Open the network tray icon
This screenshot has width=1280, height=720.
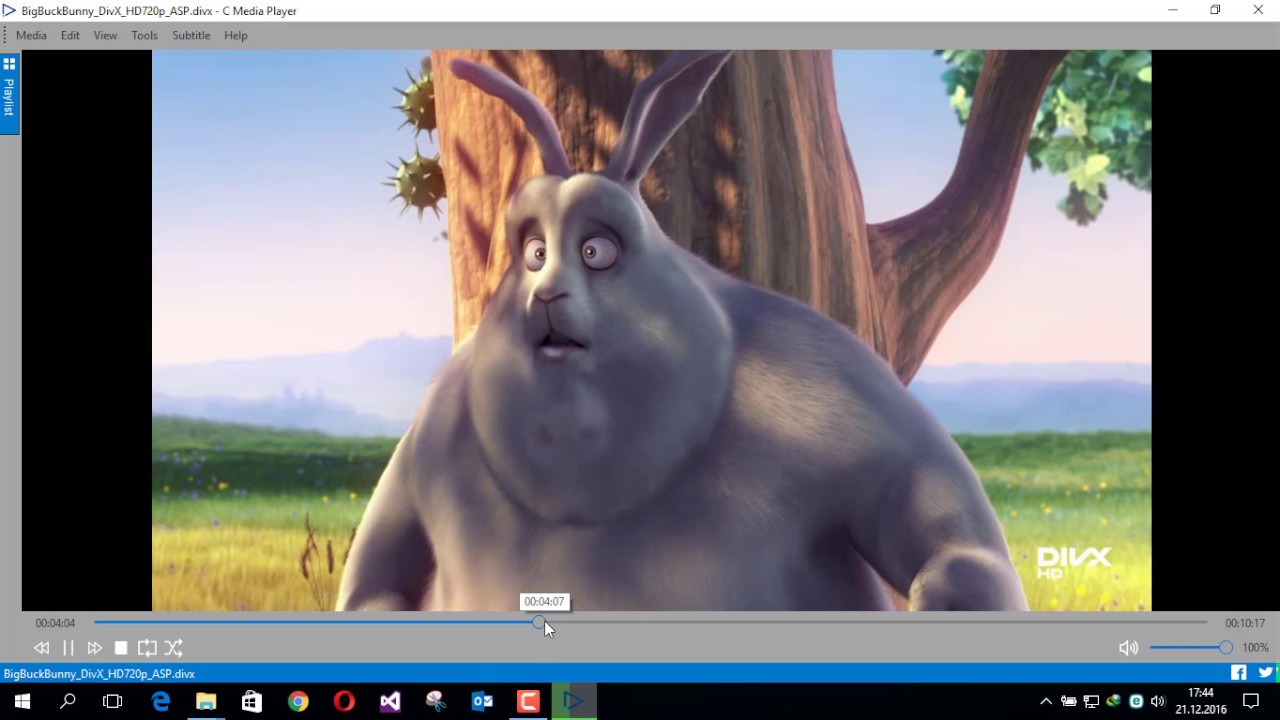1091,702
